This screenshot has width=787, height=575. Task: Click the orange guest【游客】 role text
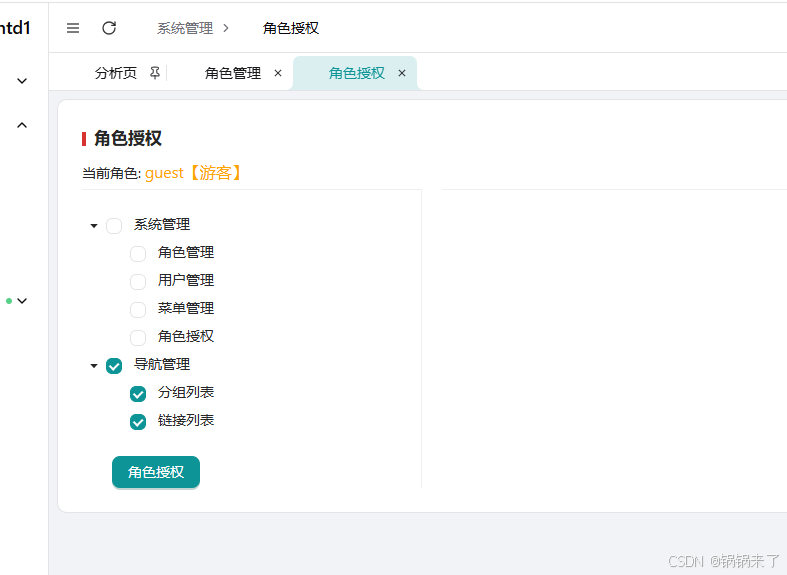pos(194,173)
